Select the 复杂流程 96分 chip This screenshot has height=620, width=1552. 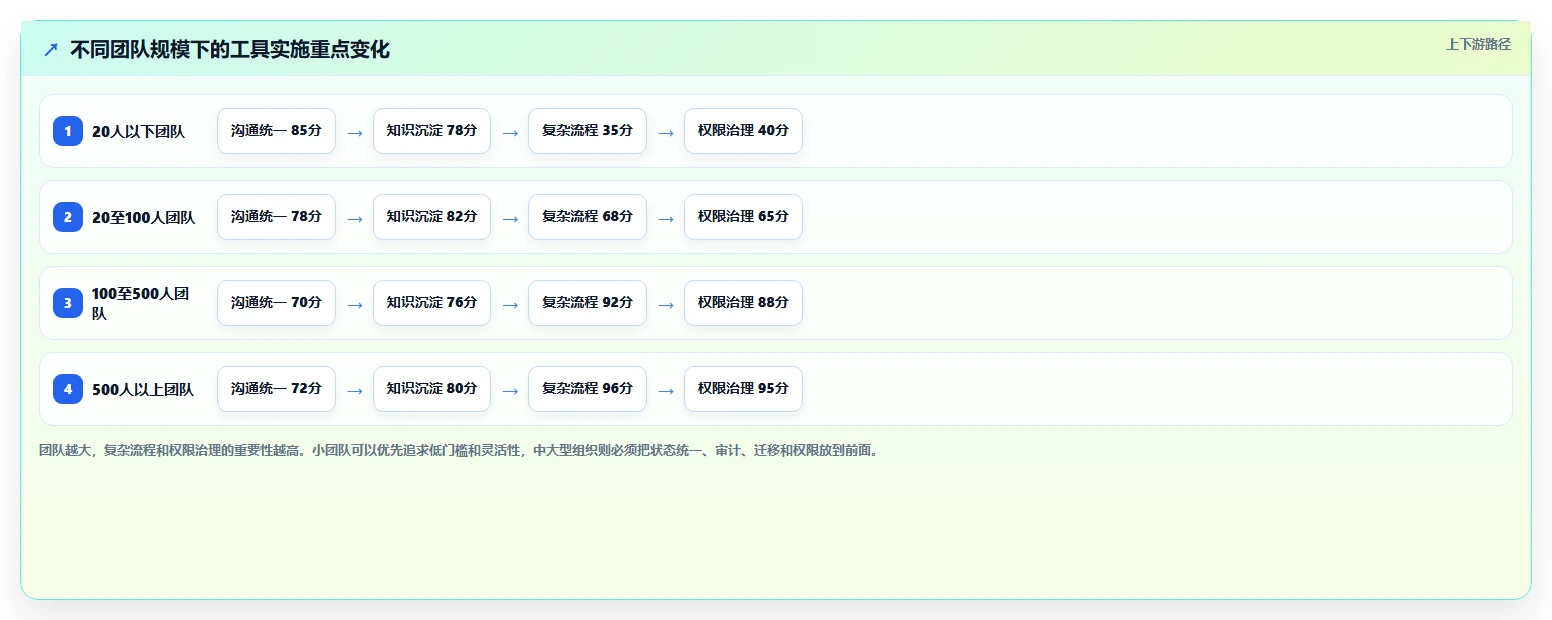pos(587,389)
